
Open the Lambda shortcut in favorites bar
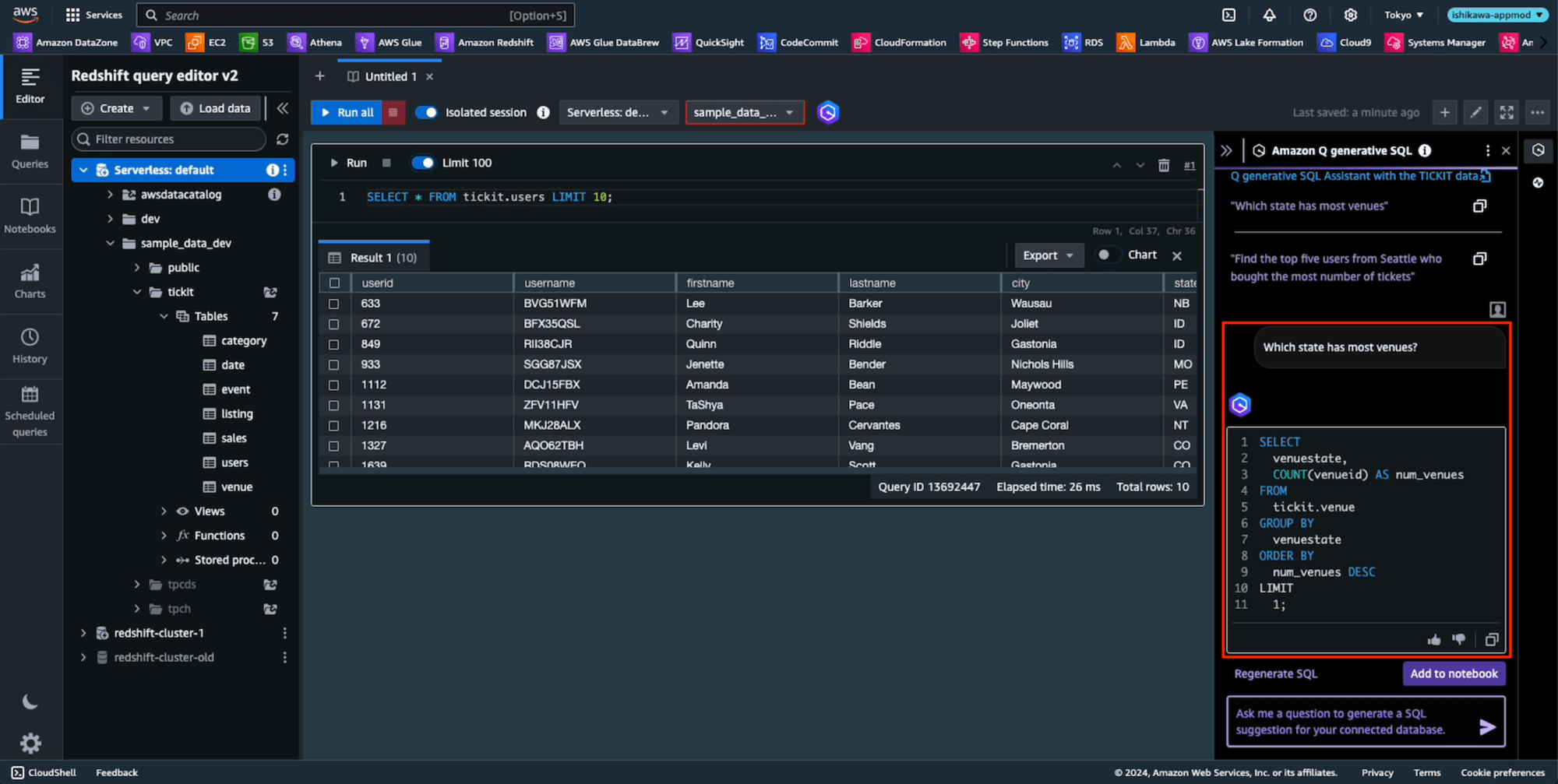pyautogui.click(x=1146, y=42)
